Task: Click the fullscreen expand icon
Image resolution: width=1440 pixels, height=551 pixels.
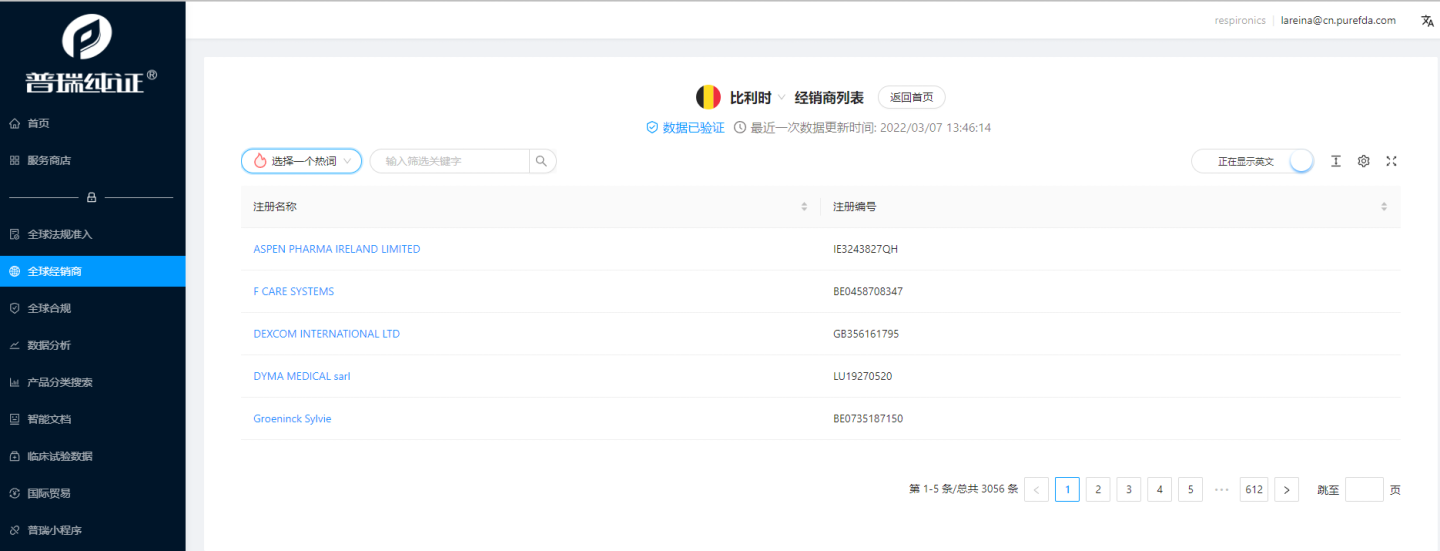Action: (x=1391, y=161)
